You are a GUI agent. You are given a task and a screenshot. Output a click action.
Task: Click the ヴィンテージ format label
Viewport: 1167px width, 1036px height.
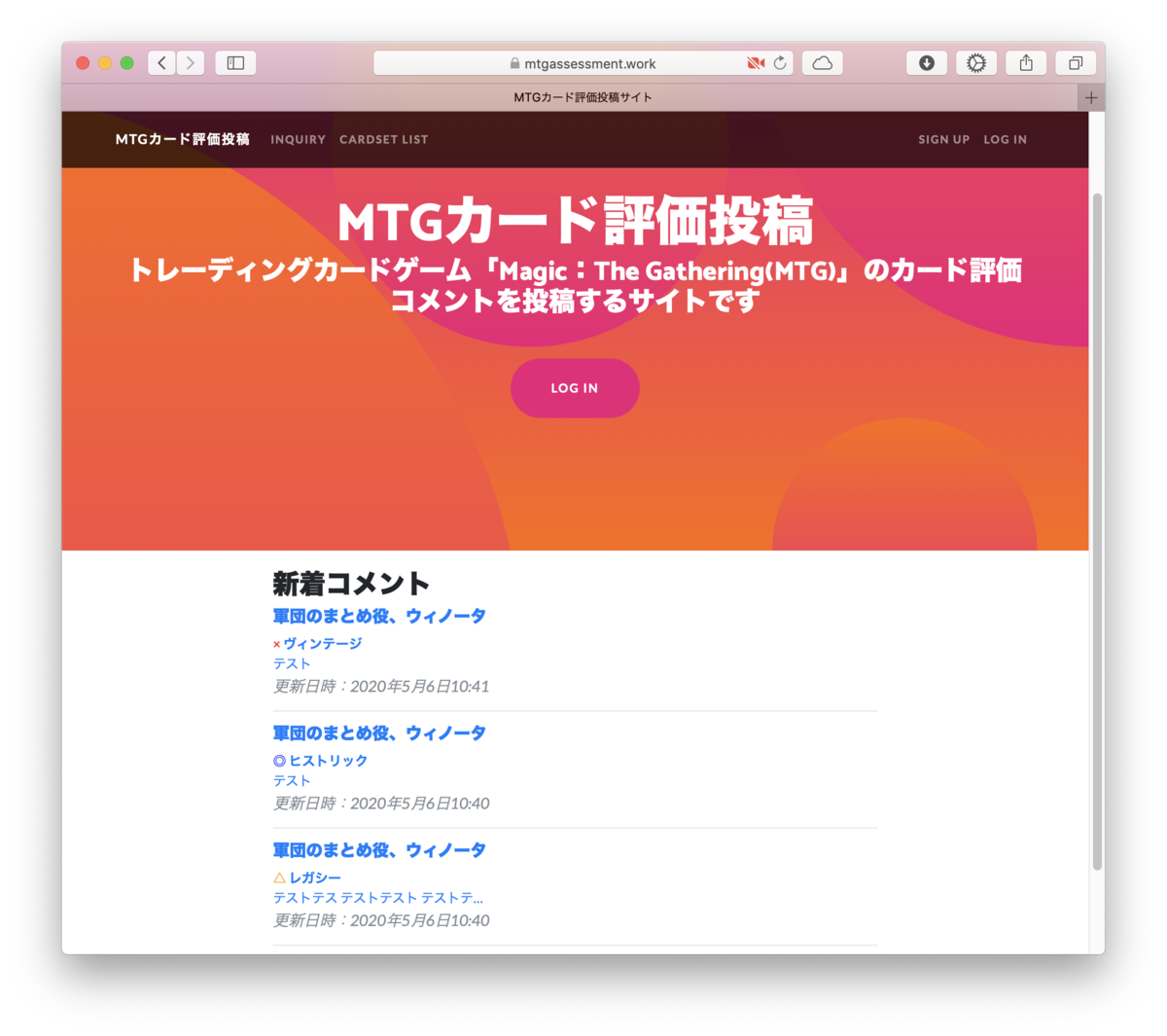(322, 643)
